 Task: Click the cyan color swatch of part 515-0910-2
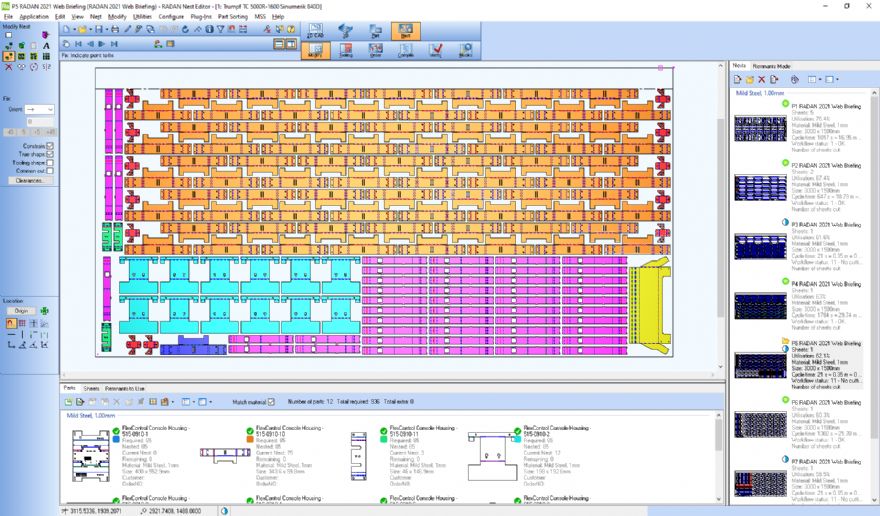click(518, 439)
